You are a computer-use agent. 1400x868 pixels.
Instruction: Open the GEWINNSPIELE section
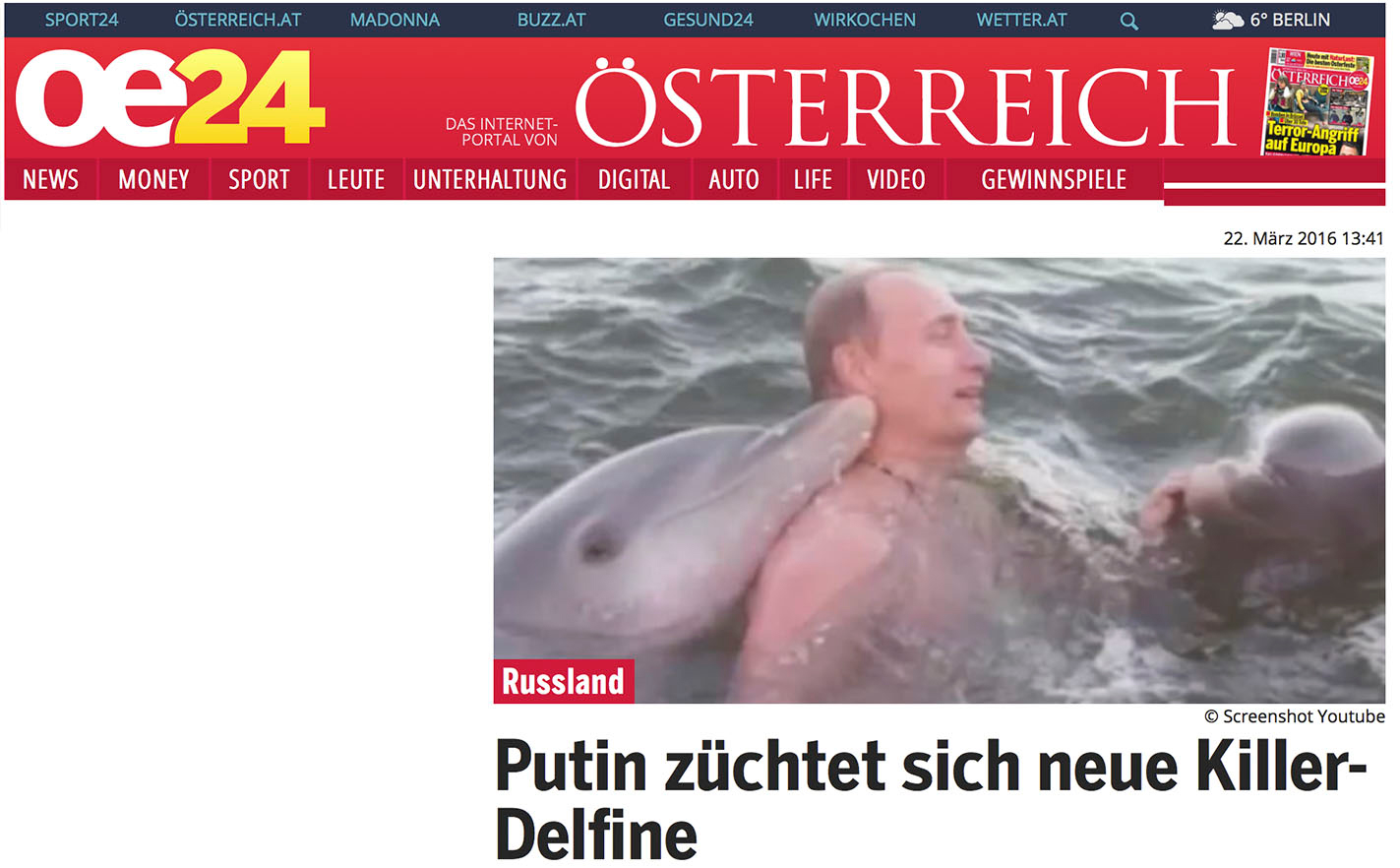click(1054, 179)
